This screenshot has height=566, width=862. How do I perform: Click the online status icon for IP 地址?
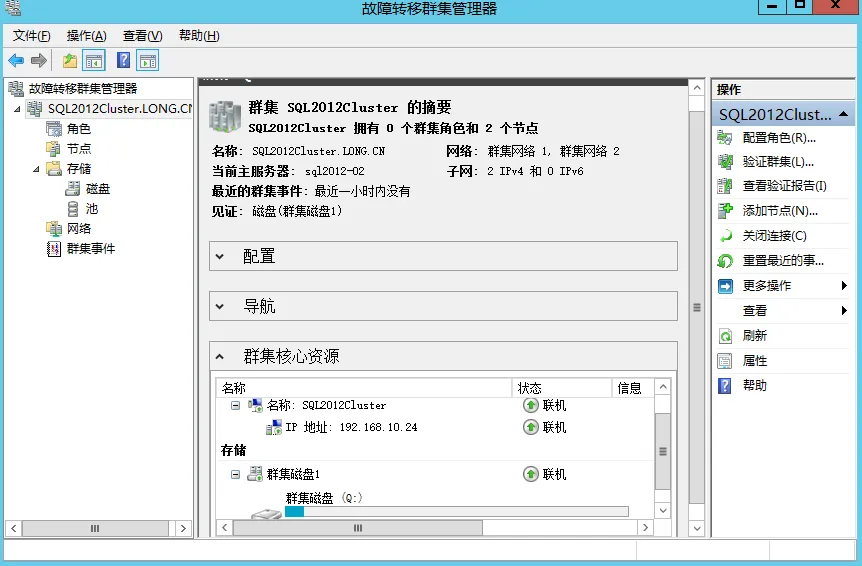(x=531, y=427)
